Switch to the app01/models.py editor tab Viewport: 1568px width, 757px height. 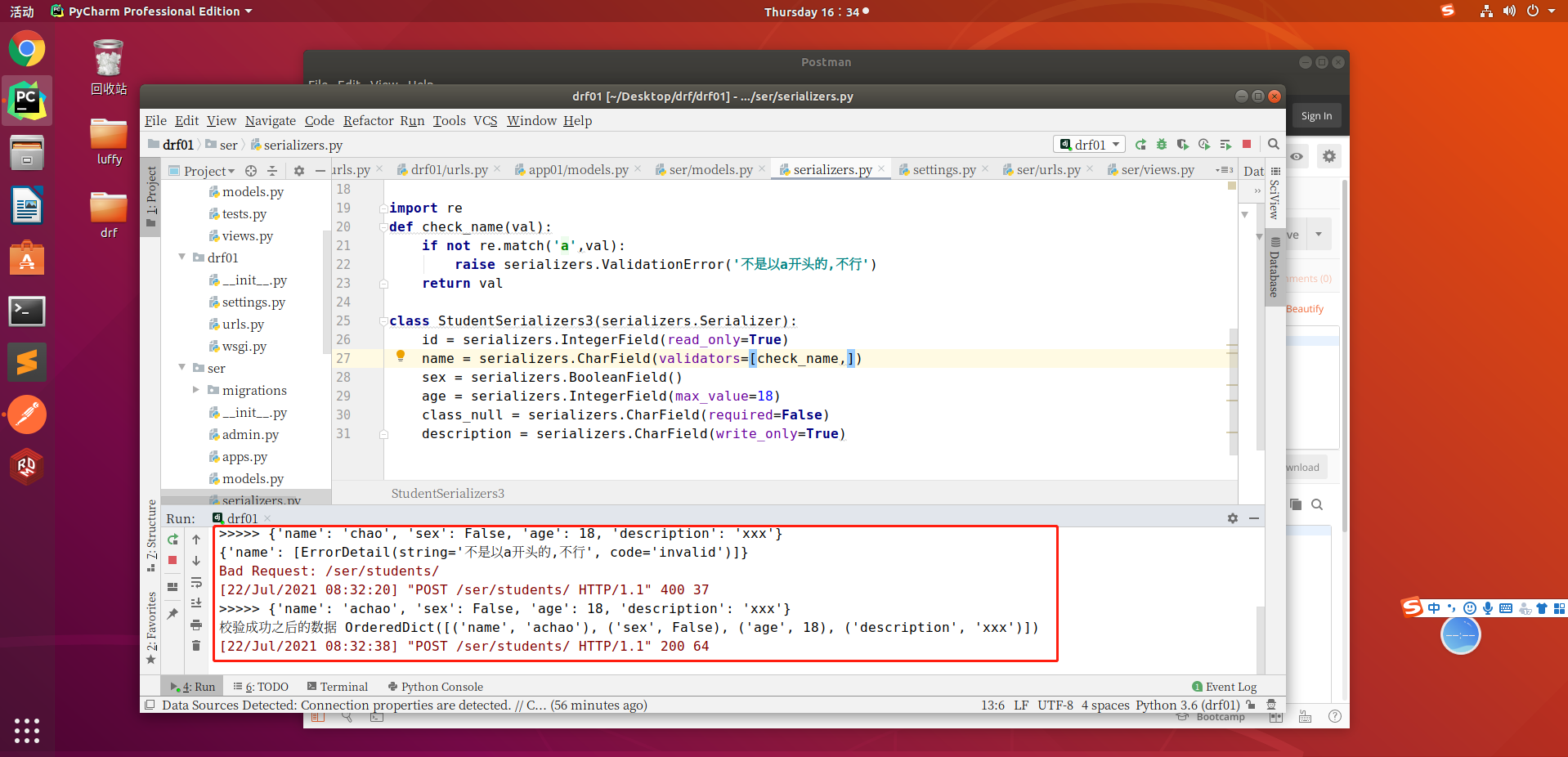(x=578, y=170)
